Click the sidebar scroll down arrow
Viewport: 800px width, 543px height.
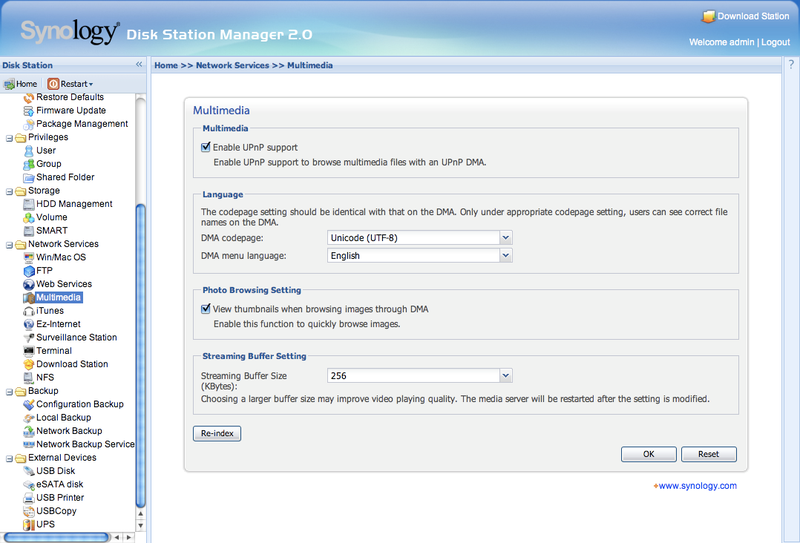(140, 525)
